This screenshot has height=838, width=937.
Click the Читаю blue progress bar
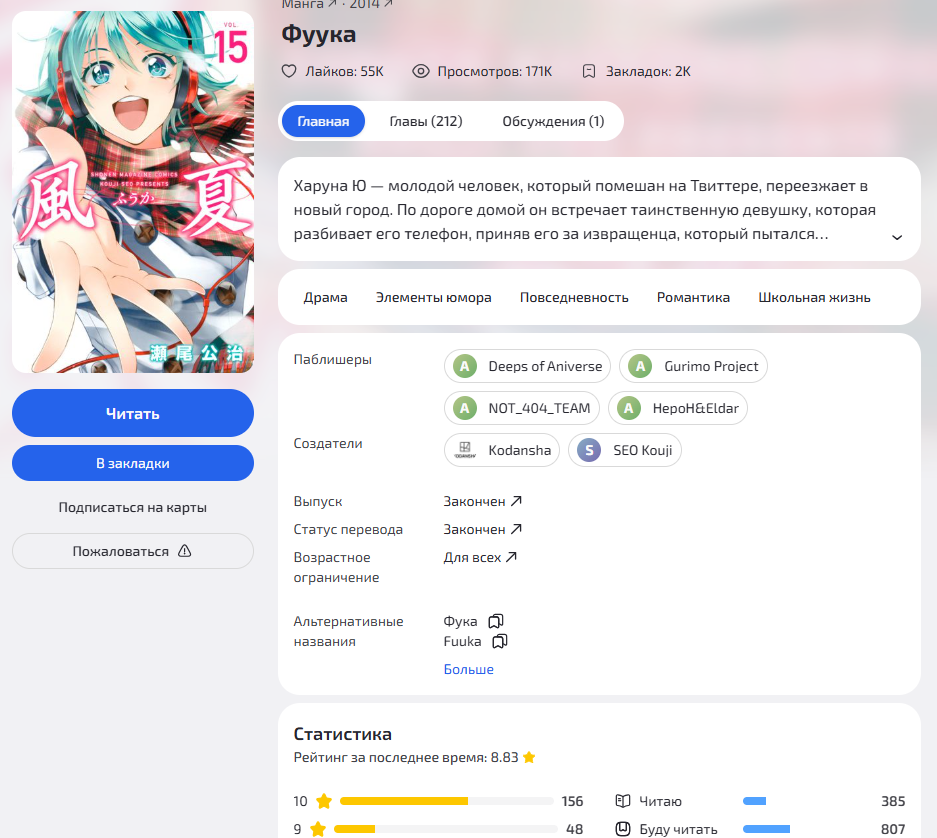click(x=754, y=801)
